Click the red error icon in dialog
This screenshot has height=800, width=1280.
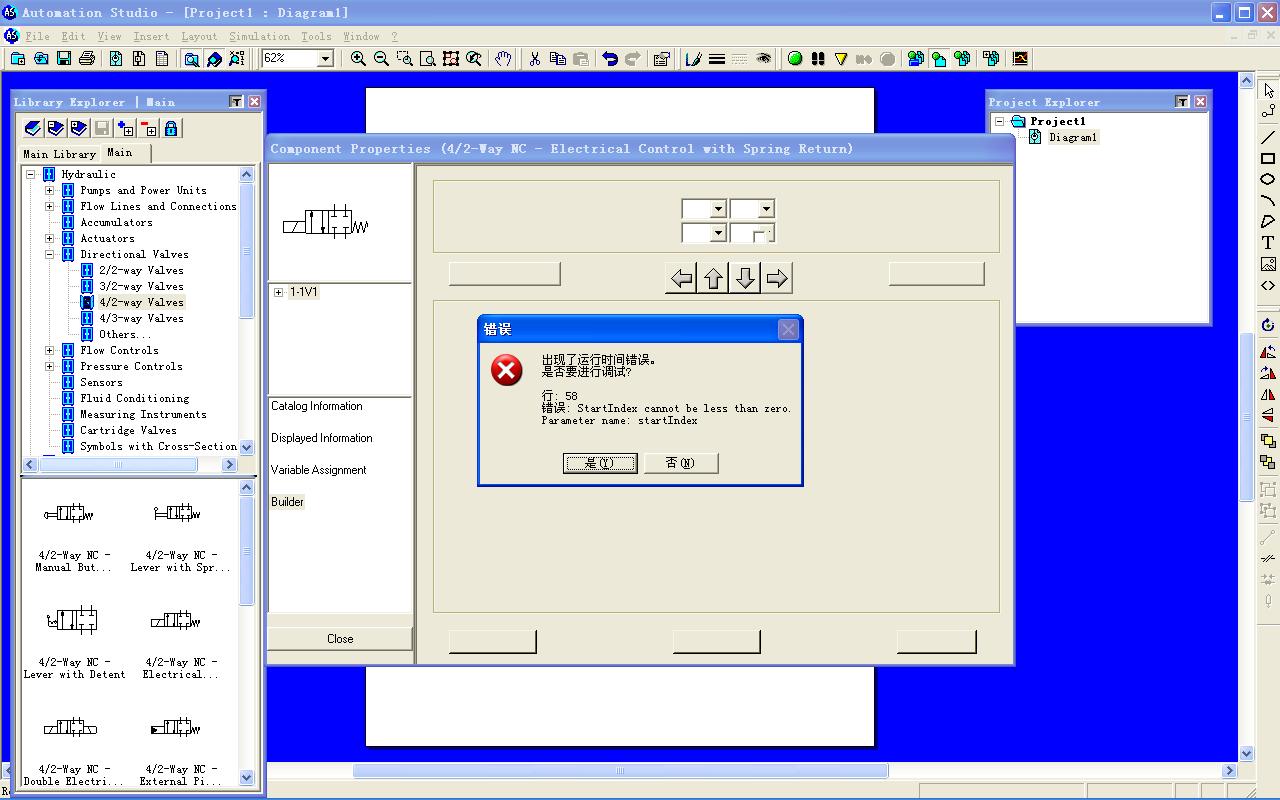[506, 370]
